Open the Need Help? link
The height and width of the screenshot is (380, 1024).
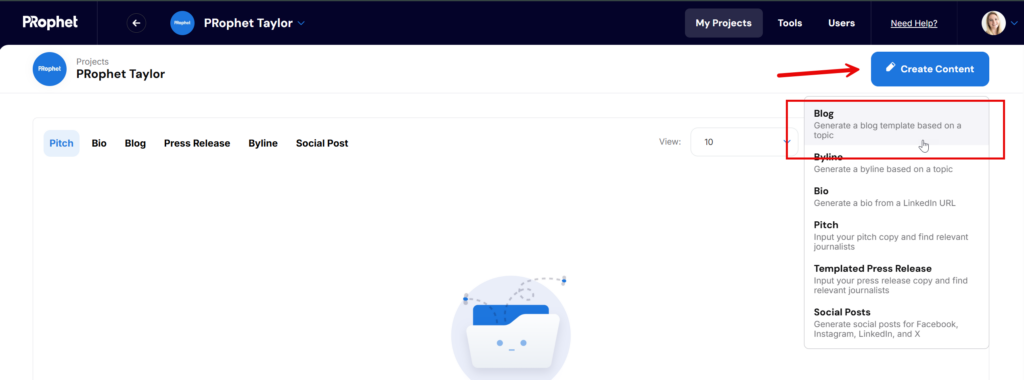pos(914,24)
